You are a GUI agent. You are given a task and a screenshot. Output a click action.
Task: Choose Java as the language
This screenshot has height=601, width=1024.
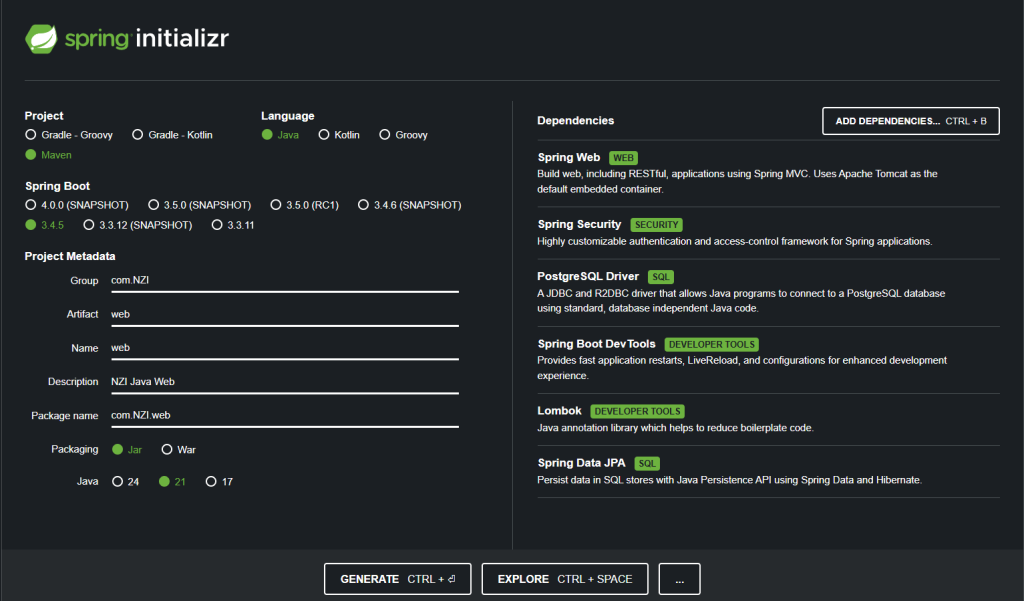[x=280, y=135]
